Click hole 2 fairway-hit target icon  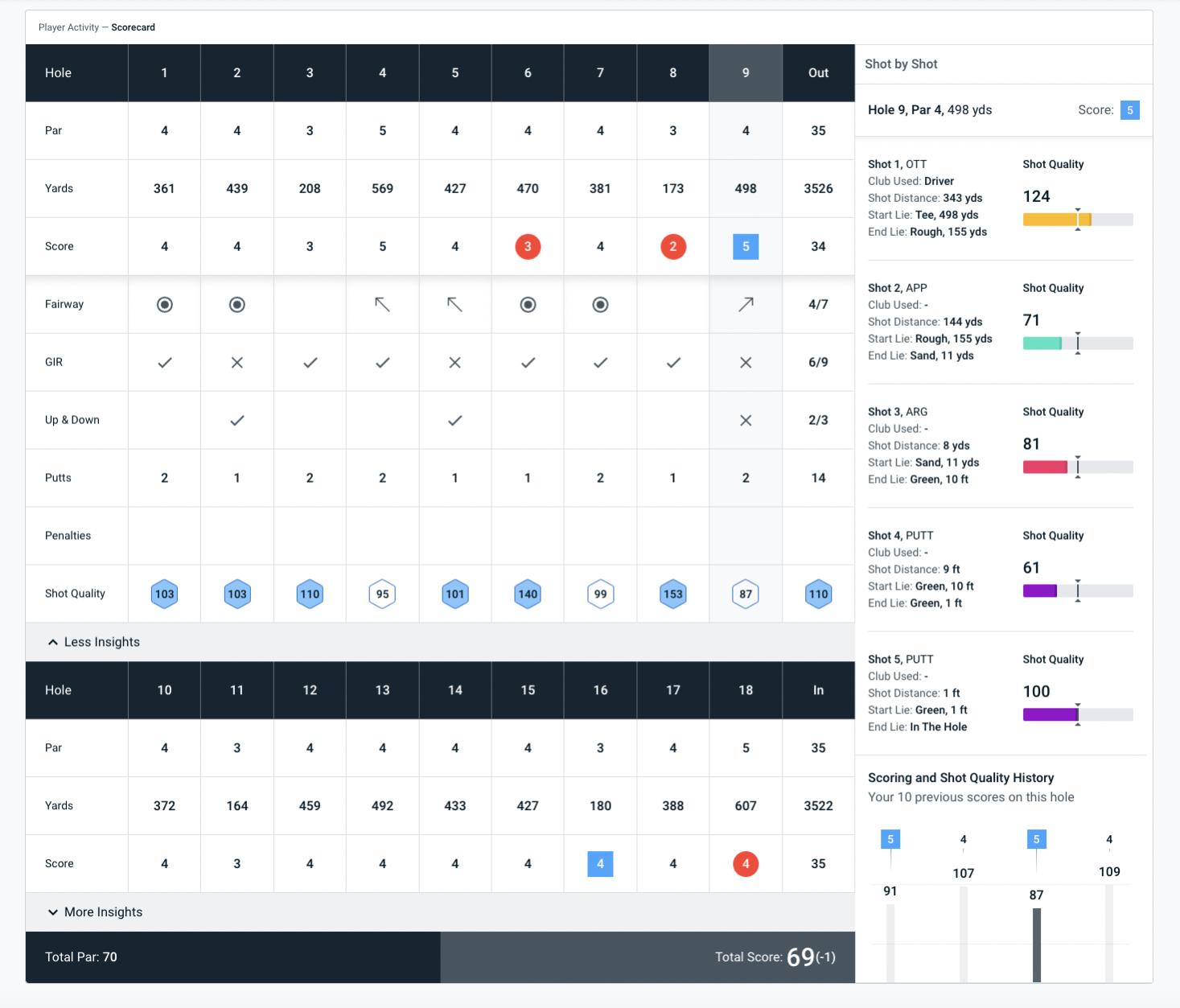[x=237, y=304]
